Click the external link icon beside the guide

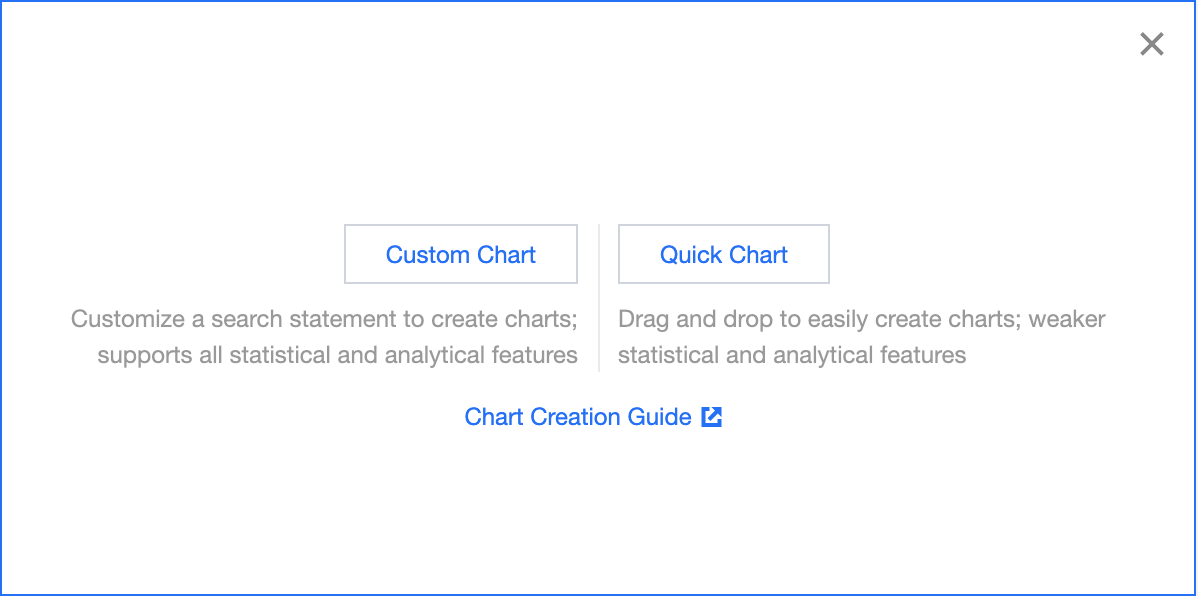712,417
